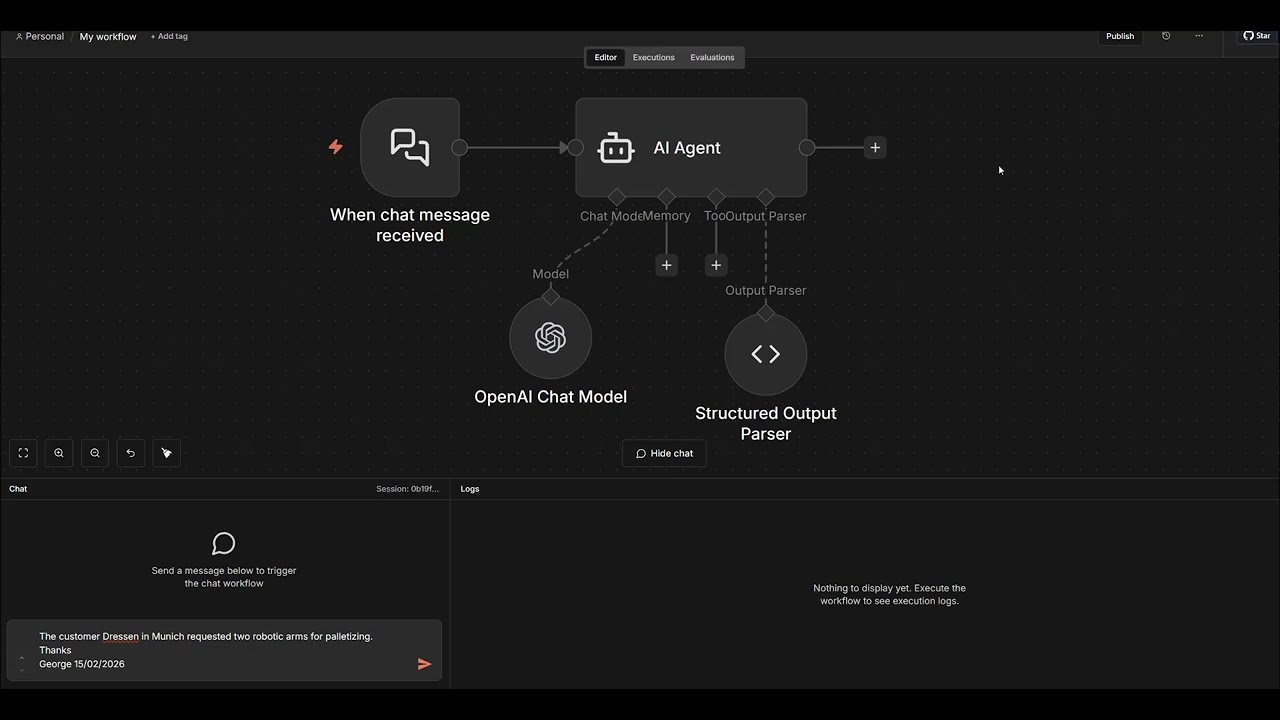Reset the canvas zoom
The width and height of the screenshot is (1280, 720).
point(130,453)
